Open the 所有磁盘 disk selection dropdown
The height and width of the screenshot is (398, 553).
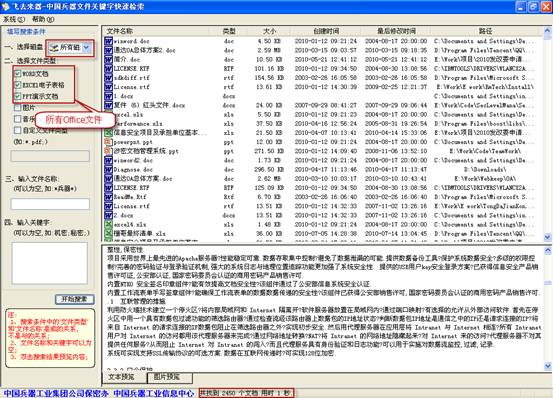point(87,48)
